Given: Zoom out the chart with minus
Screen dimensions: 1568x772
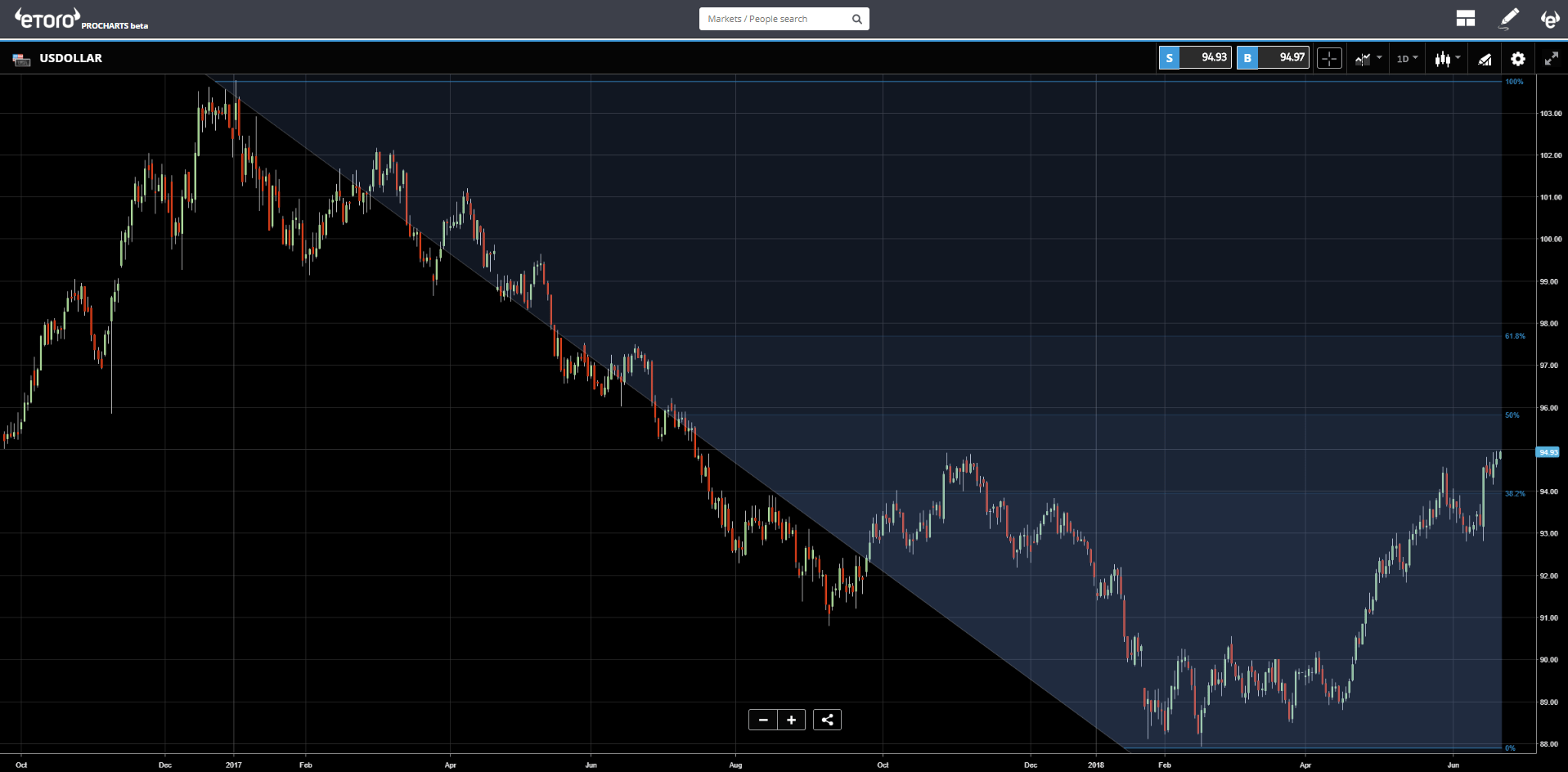Looking at the screenshot, I should click(x=763, y=720).
